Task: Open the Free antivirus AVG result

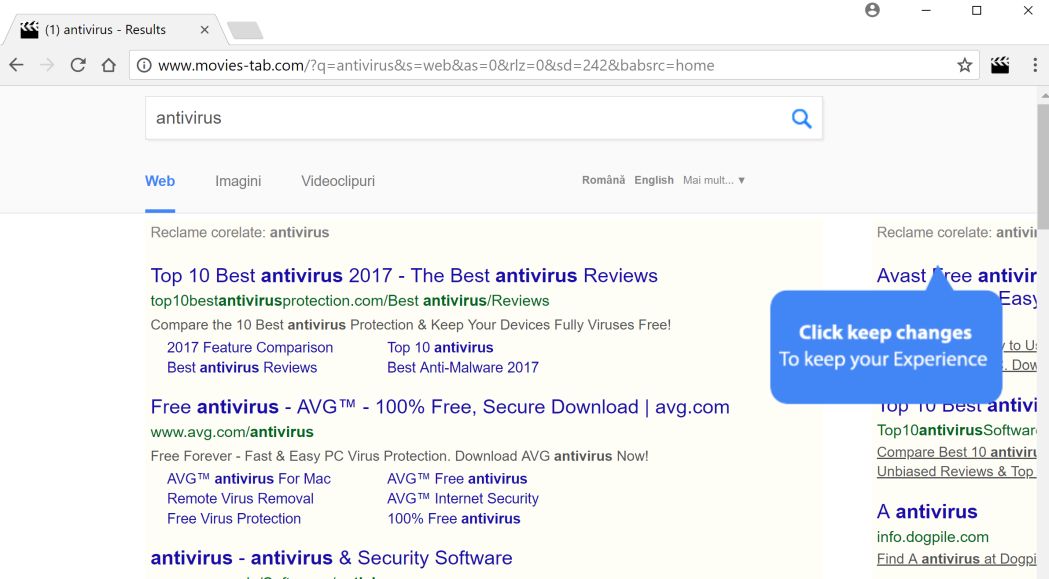Action: pos(440,407)
